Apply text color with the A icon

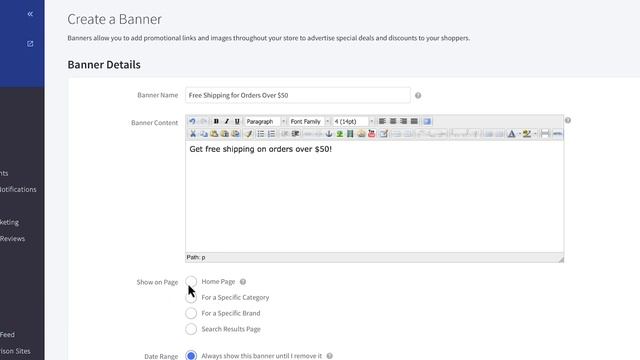tap(511, 133)
